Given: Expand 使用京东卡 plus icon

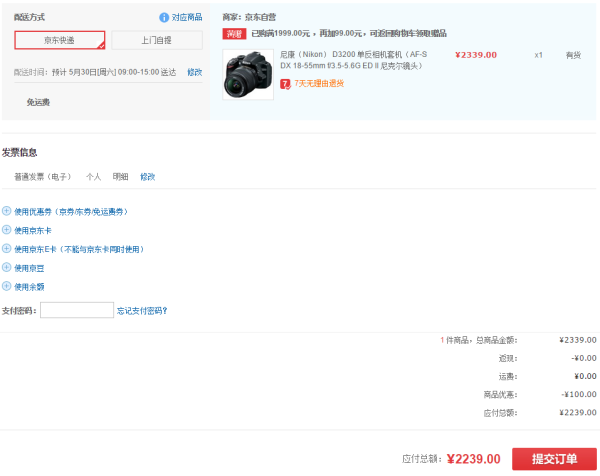Looking at the screenshot, I should click(x=7, y=230).
